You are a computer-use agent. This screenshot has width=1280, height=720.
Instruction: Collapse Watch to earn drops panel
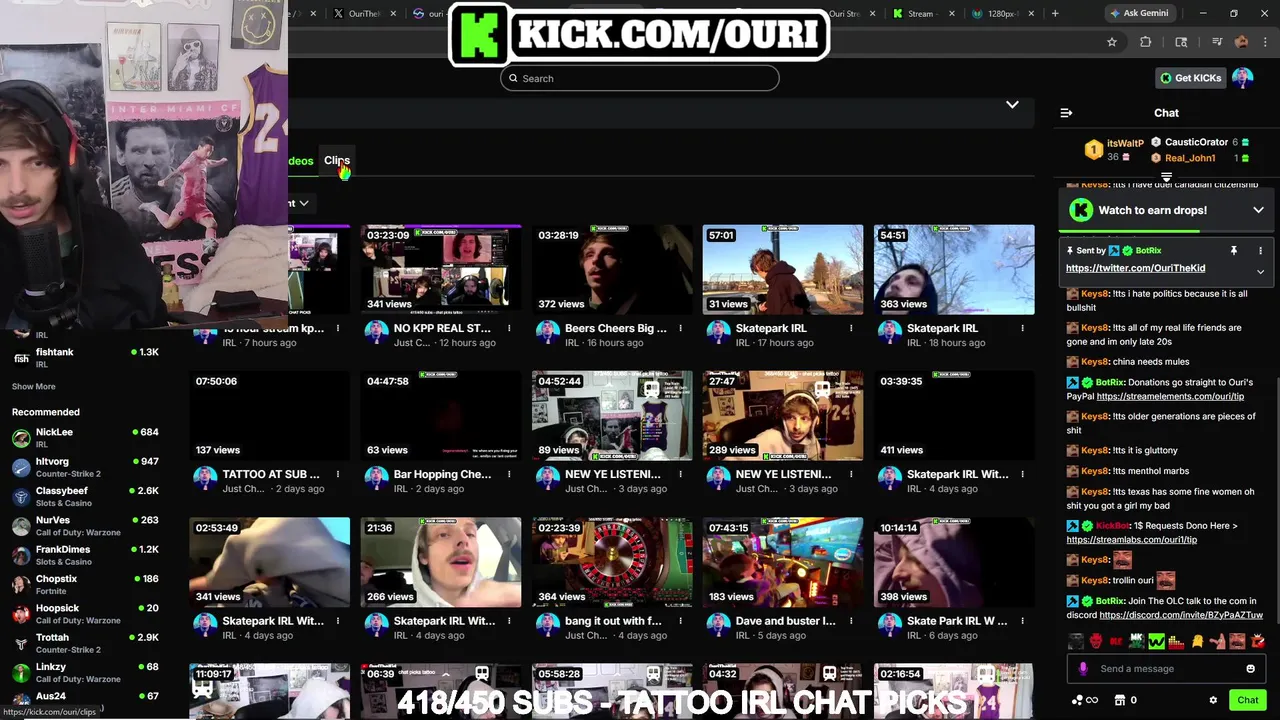click(x=1258, y=210)
